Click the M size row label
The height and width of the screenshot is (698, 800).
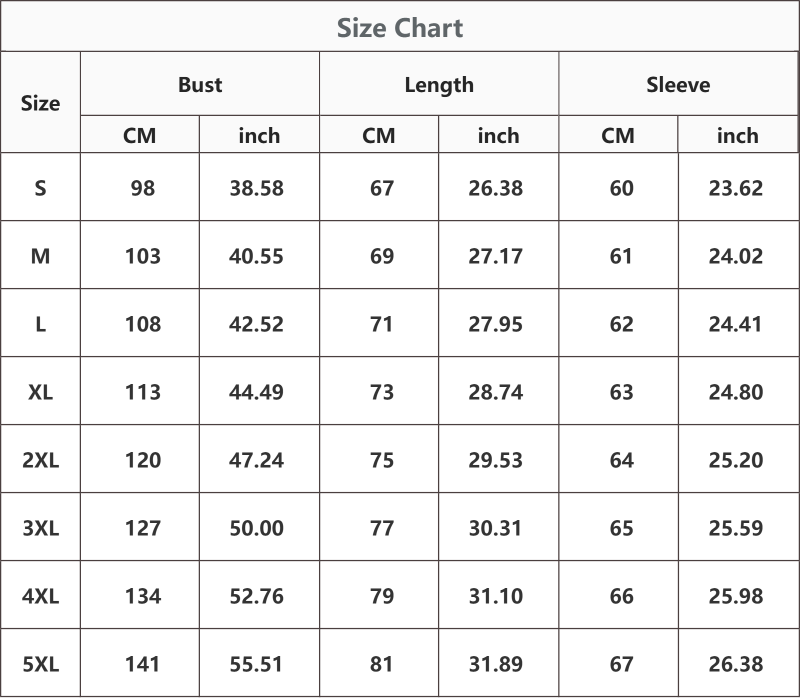(40, 256)
